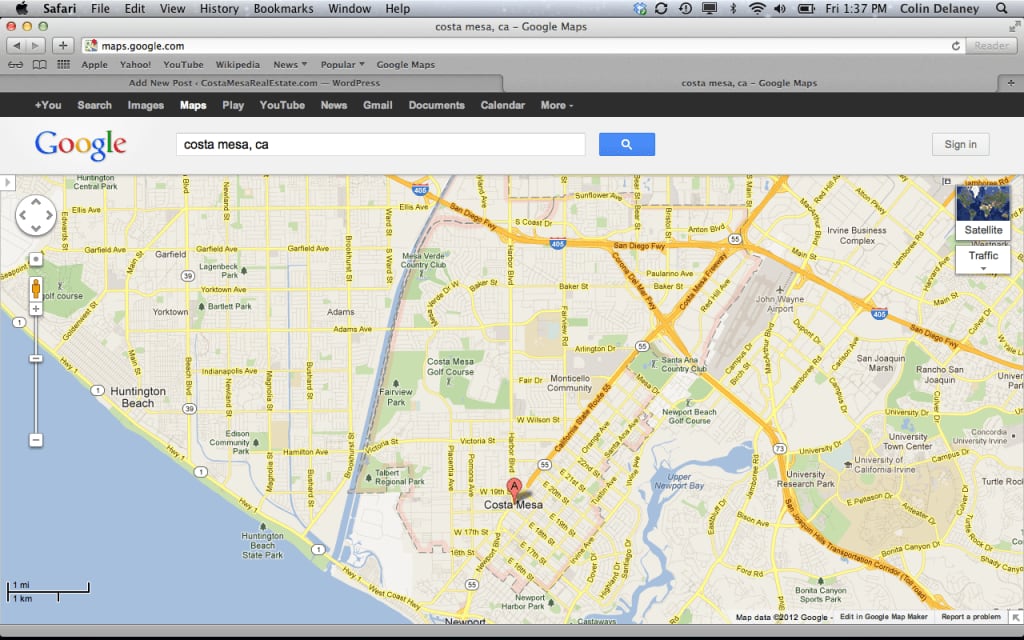Click the Google Maps bookmark
This screenshot has height=640, width=1024.
pos(406,65)
